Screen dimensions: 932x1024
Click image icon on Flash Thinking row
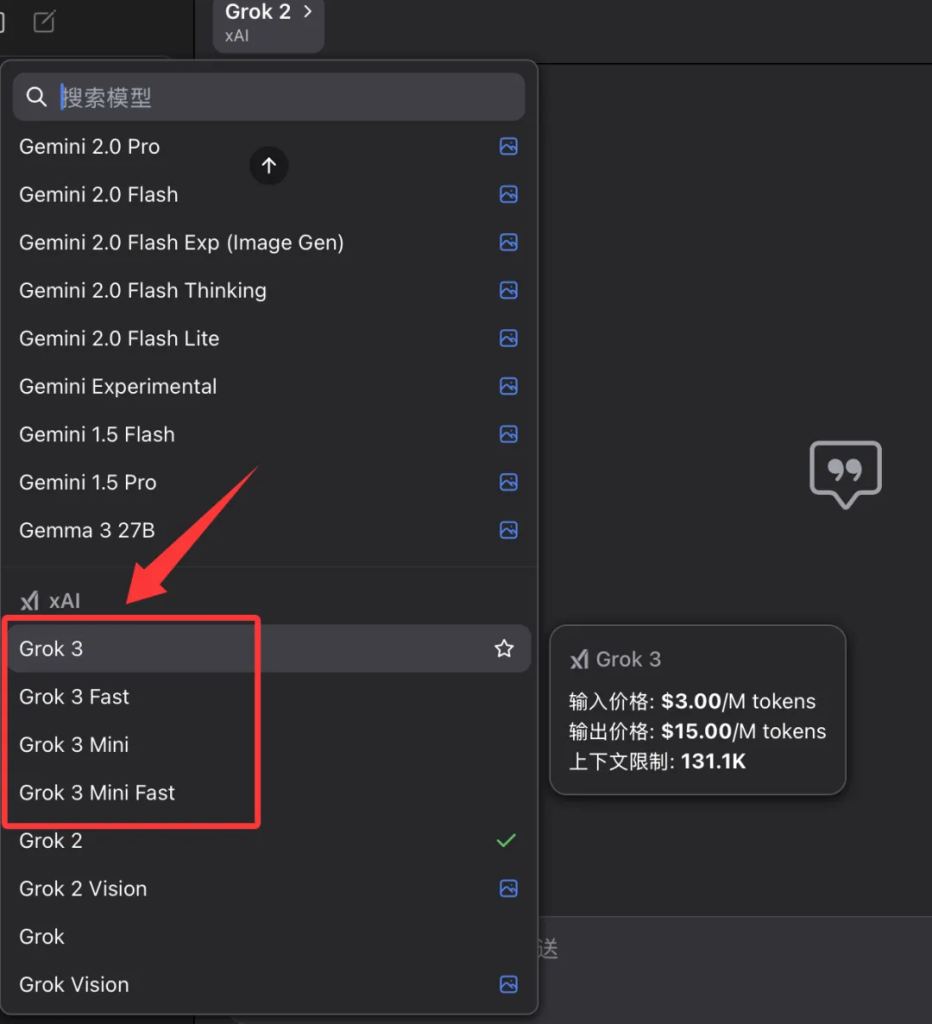point(509,291)
